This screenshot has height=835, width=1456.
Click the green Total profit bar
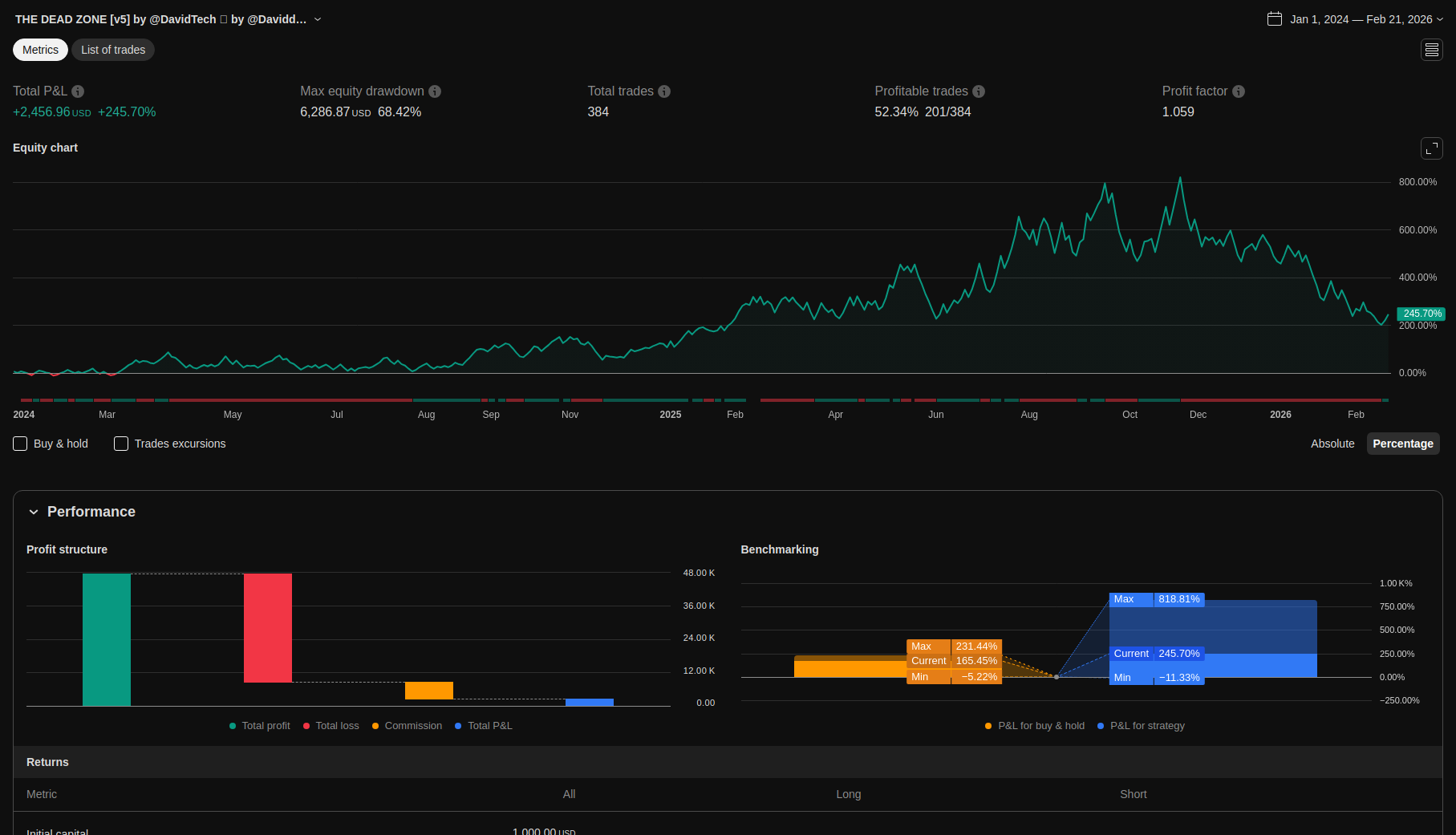(107, 639)
